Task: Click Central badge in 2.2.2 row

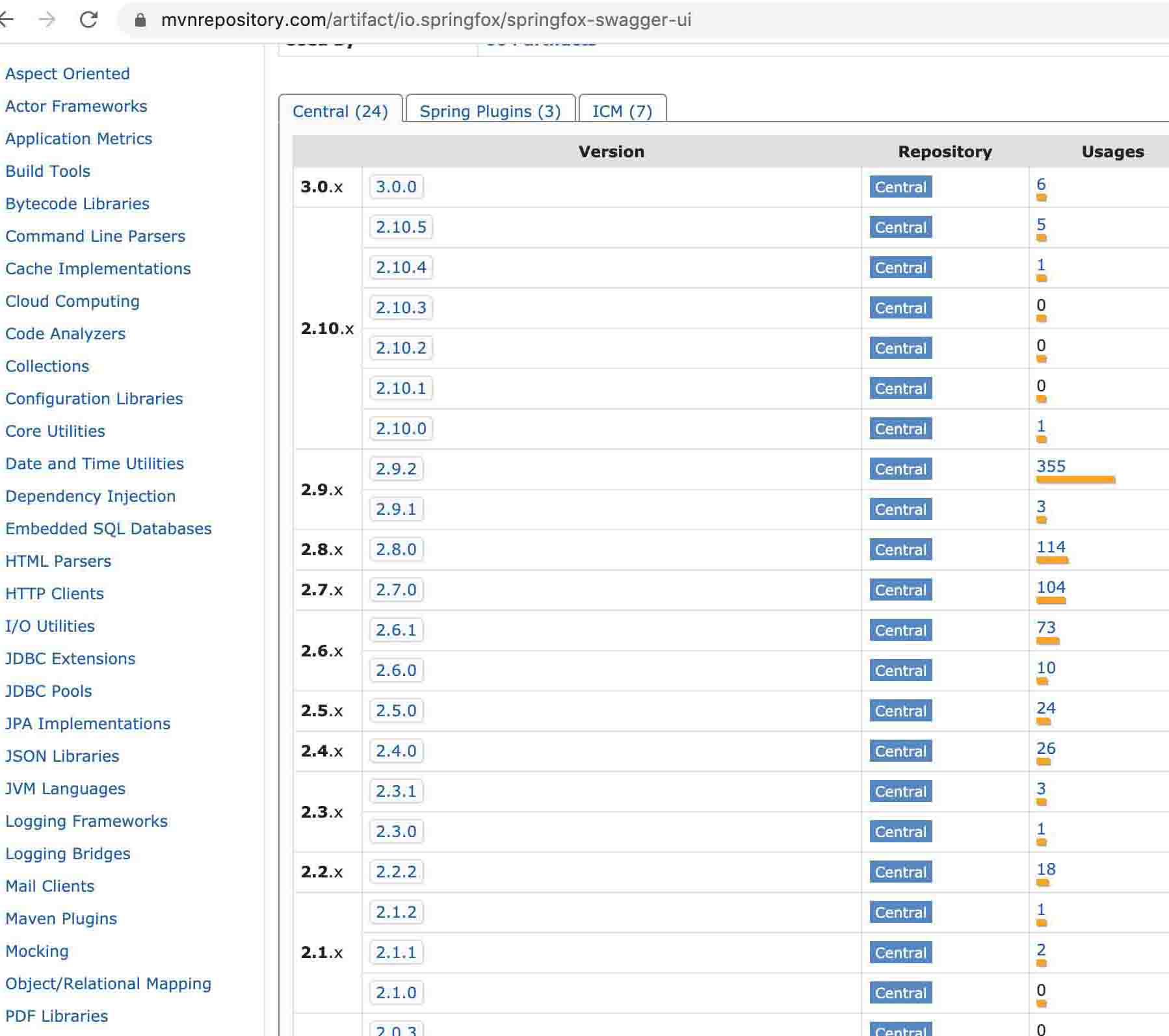Action: 900,872
